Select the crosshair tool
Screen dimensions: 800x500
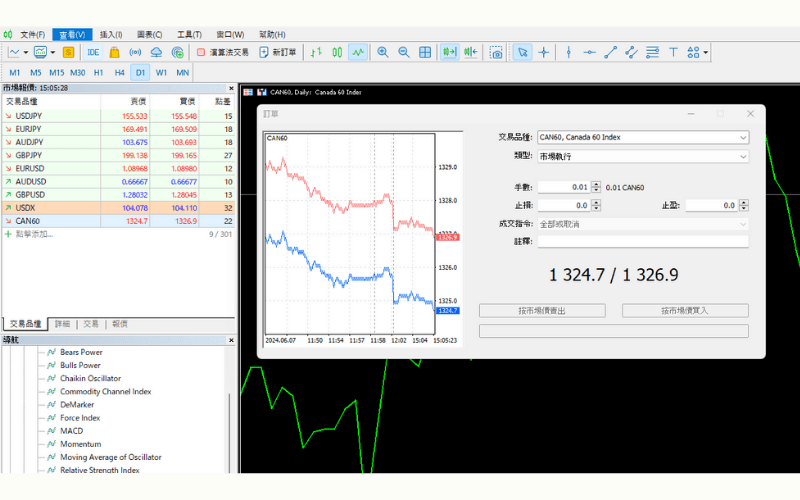(544, 52)
